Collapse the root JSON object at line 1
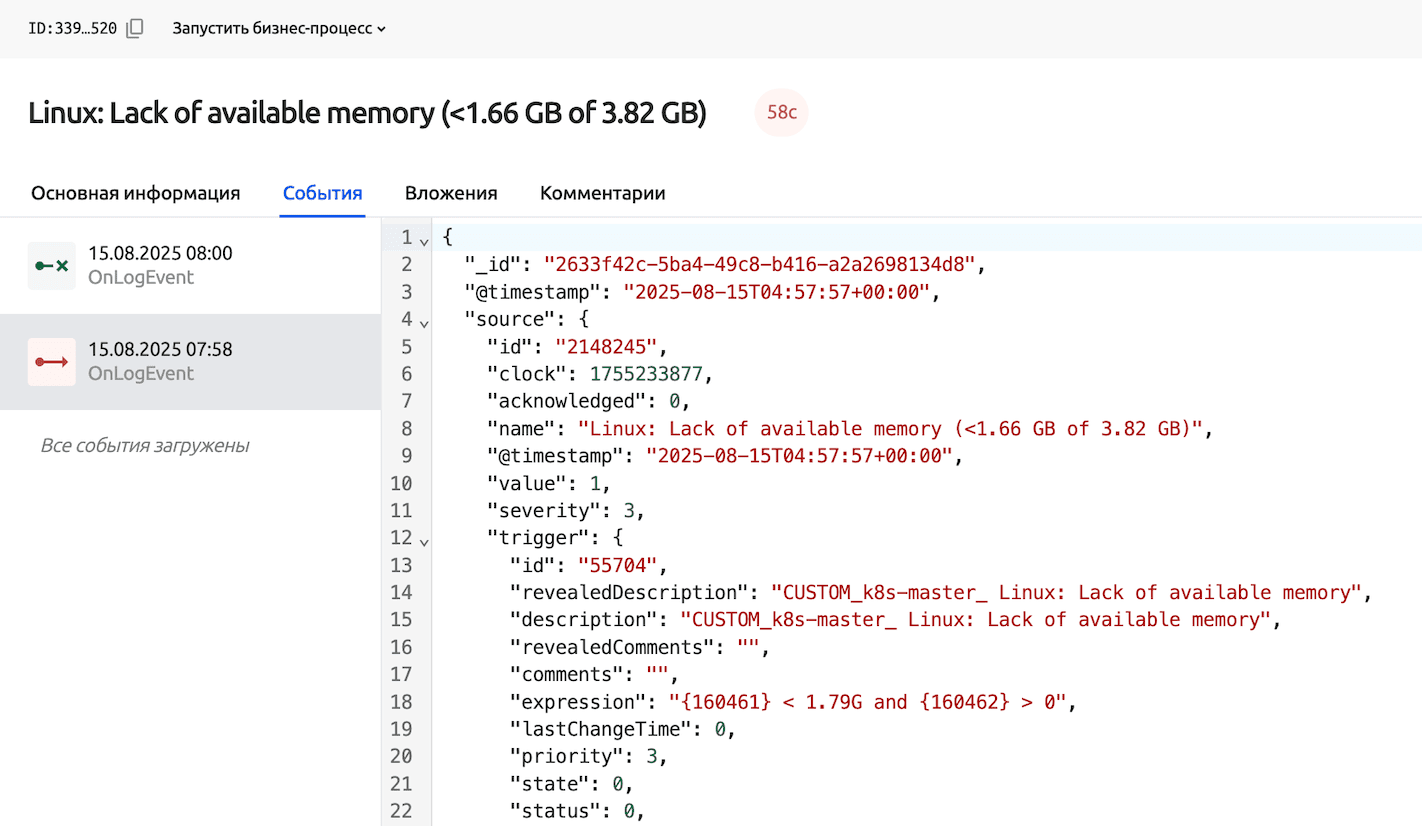Viewport: 1422px width, 826px height. (x=424, y=240)
